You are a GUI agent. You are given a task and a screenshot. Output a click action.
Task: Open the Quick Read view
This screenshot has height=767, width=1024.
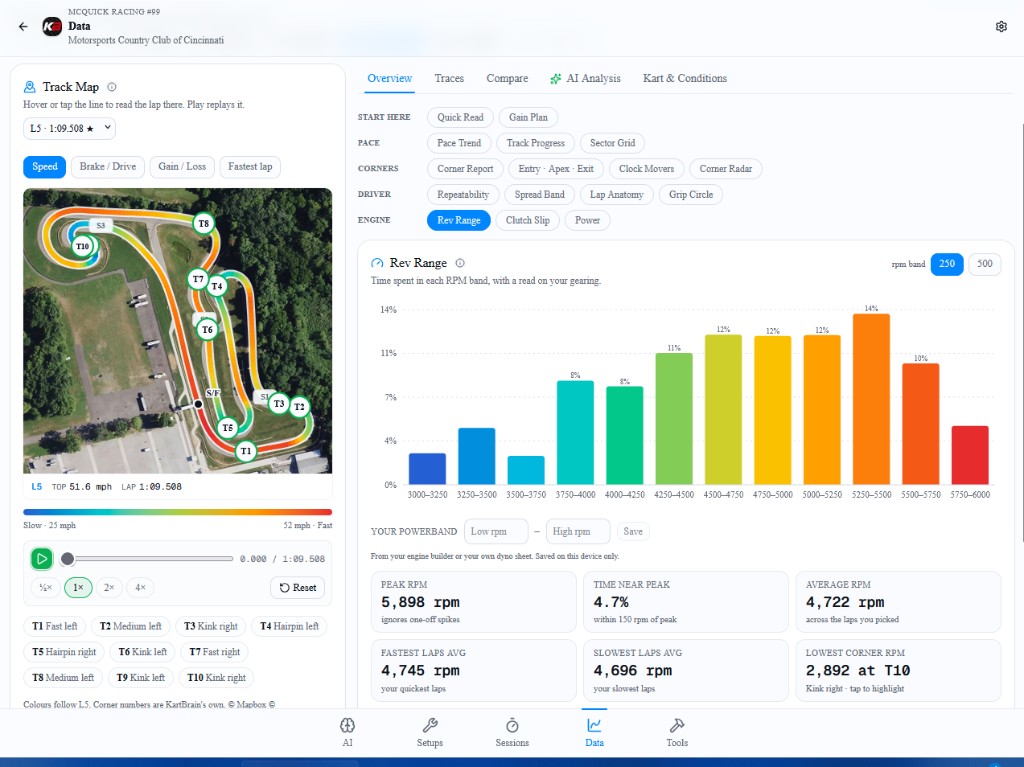coord(460,118)
